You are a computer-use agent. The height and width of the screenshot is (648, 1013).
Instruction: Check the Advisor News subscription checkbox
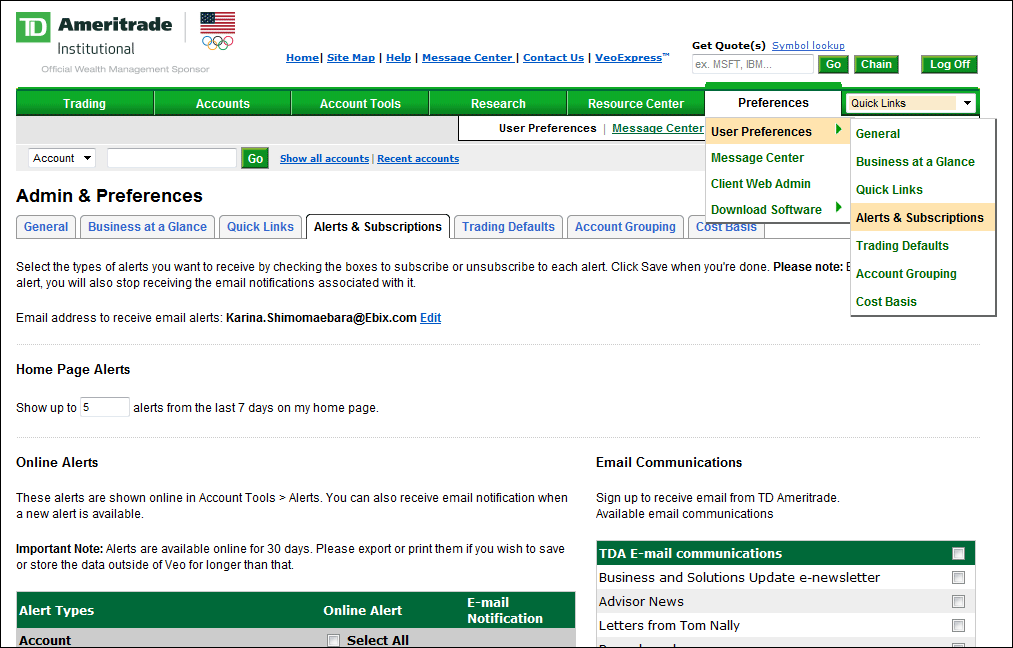coord(958,601)
